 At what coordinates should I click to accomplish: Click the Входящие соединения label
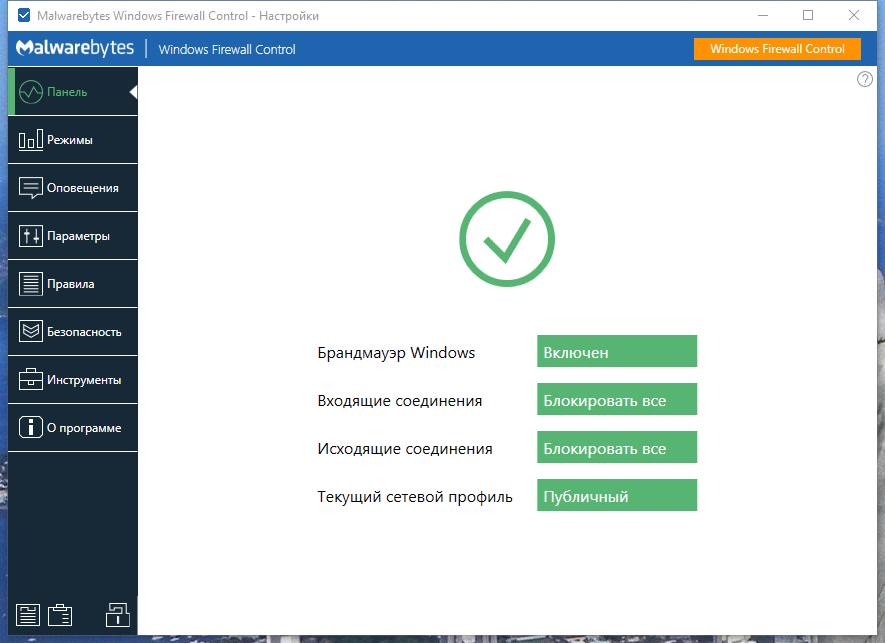tap(400, 401)
